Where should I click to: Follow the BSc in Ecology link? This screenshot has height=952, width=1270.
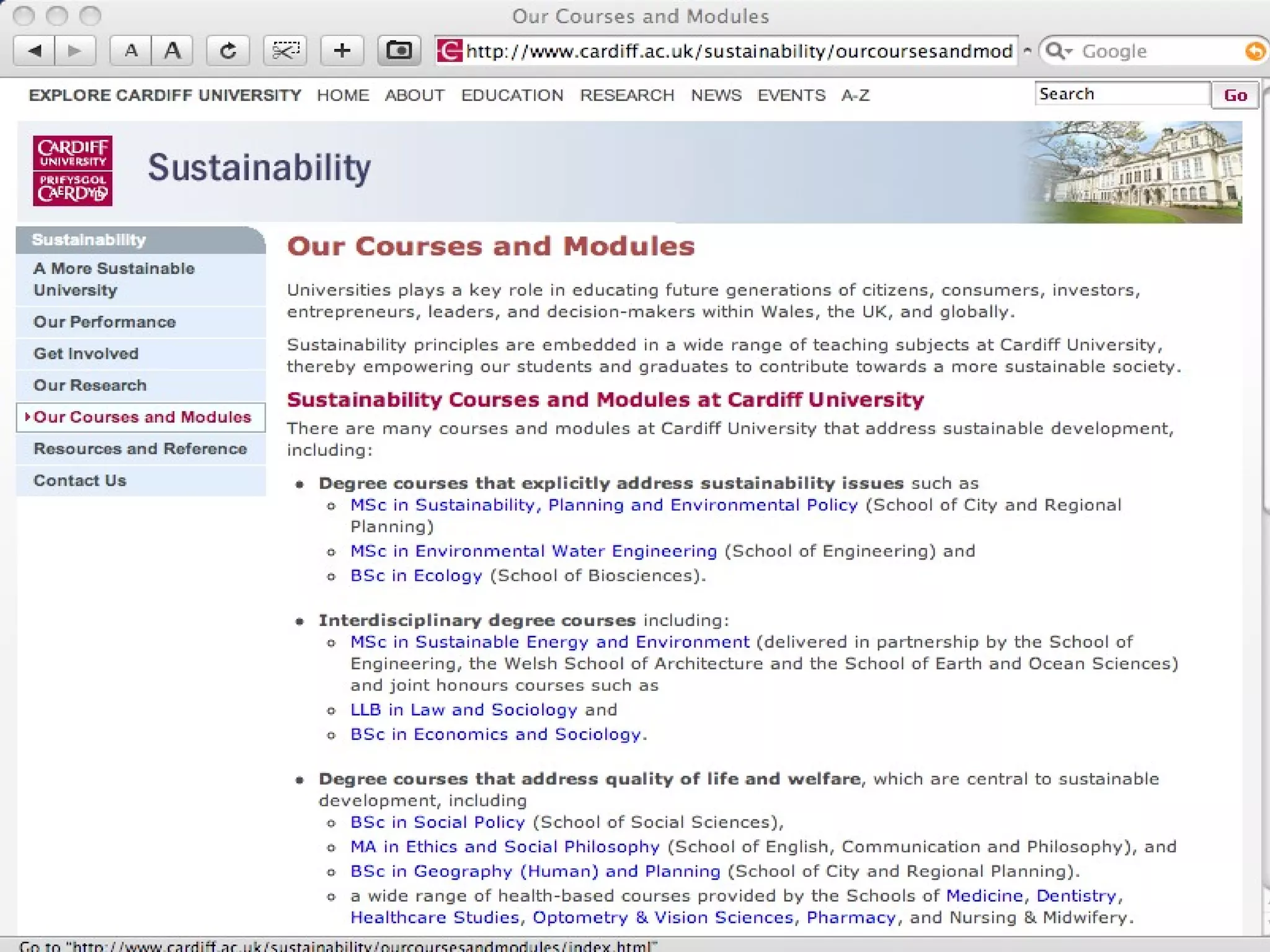click(415, 576)
